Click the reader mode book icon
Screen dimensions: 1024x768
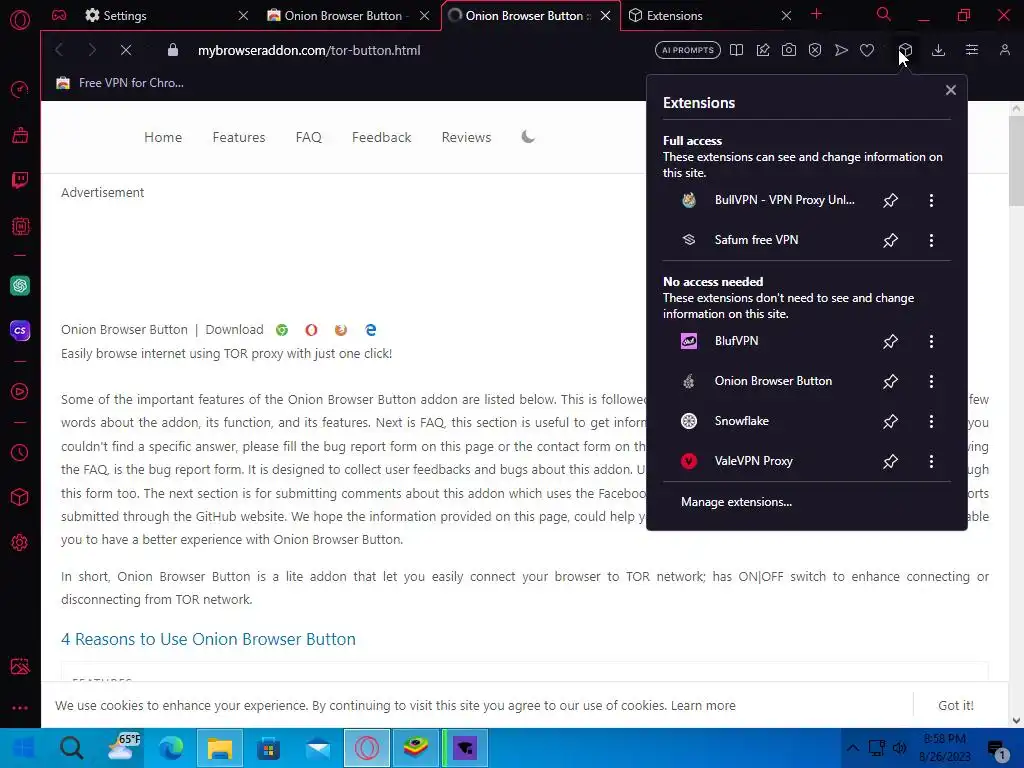(x=736, y=50)
